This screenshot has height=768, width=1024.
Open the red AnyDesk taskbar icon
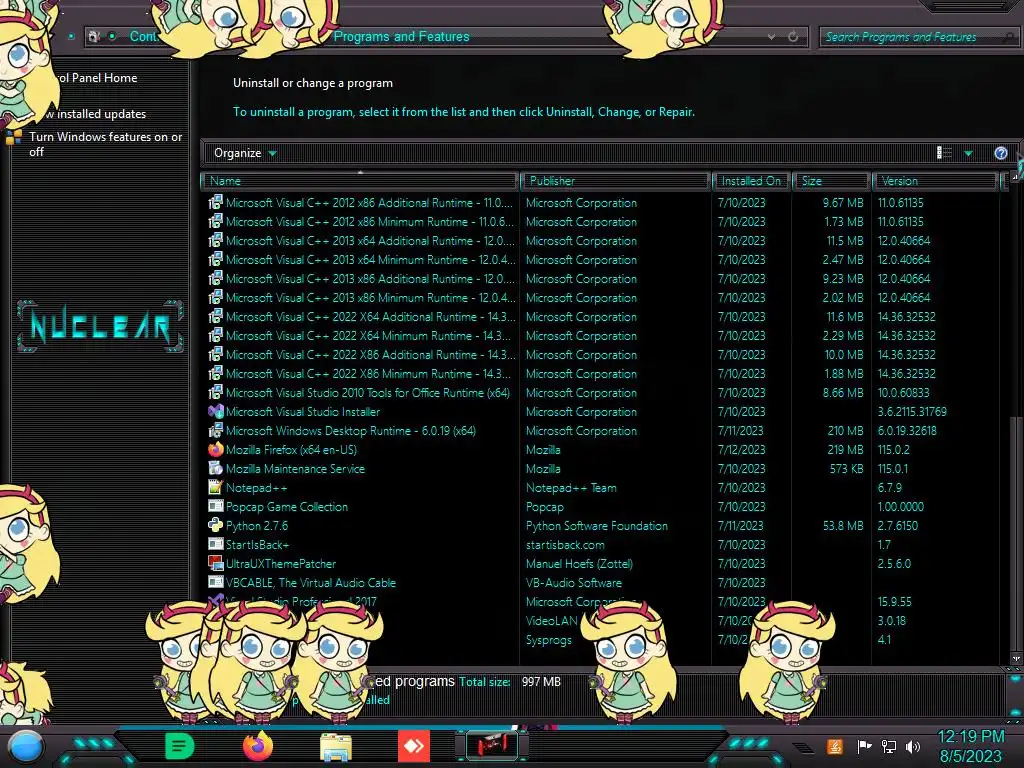click(414, 746)
